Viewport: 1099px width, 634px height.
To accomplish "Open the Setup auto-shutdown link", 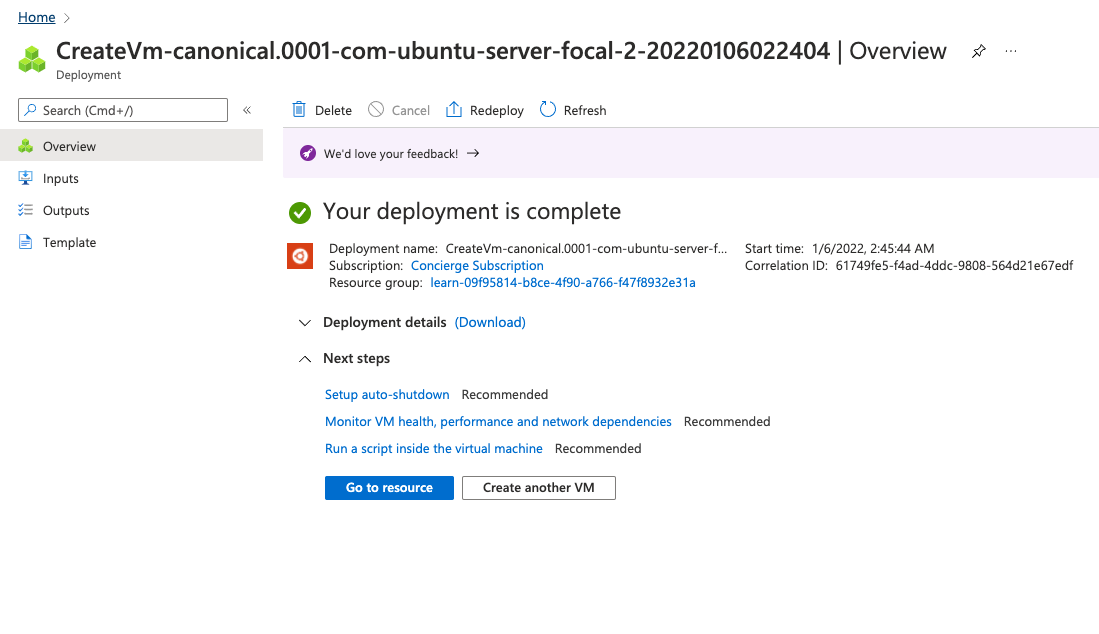I will [x=387, y=395].
